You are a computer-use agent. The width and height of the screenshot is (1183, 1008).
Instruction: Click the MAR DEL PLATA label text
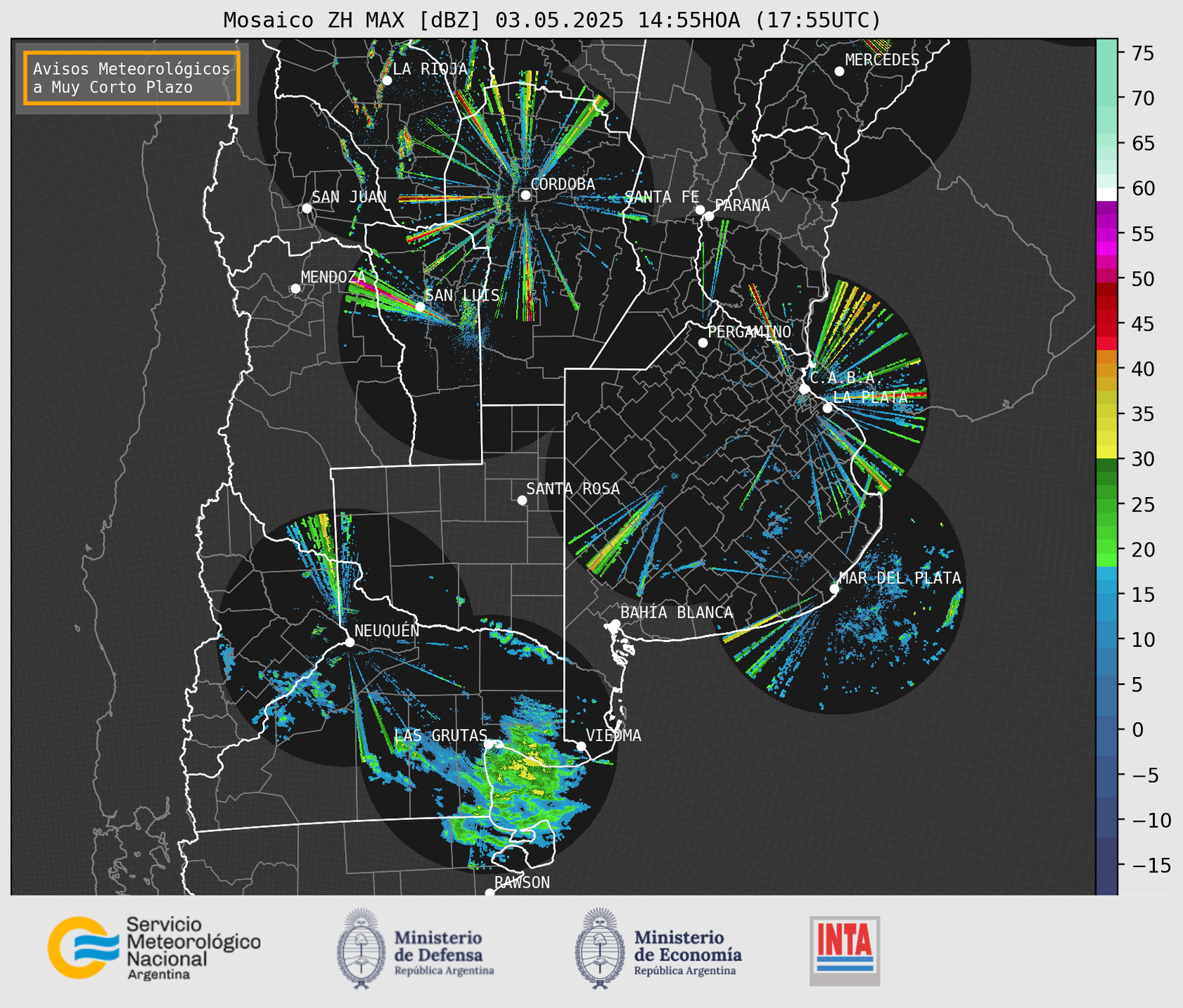coord(900,578)
